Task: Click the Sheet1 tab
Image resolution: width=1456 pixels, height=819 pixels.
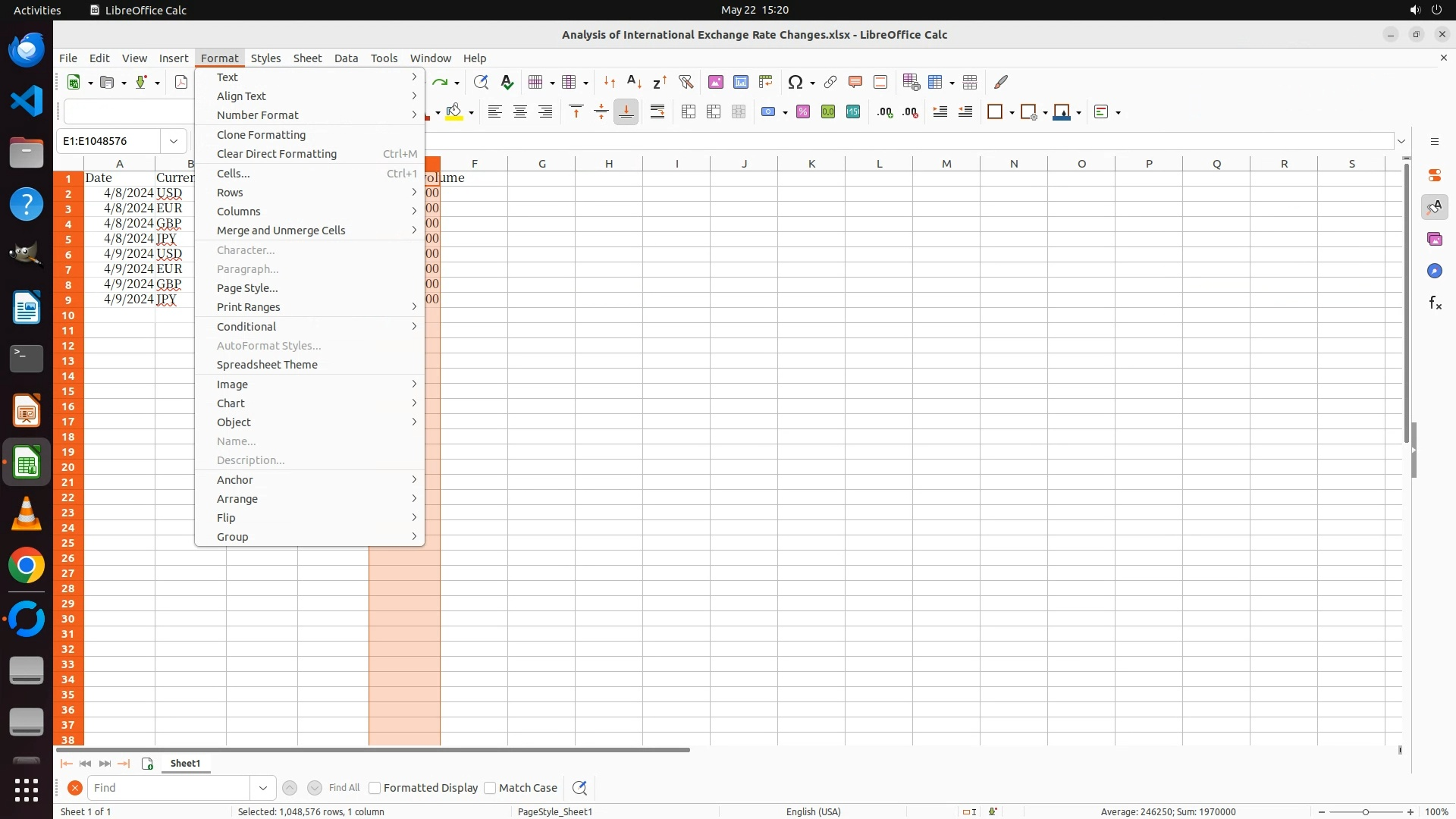Action: (185, 764)
